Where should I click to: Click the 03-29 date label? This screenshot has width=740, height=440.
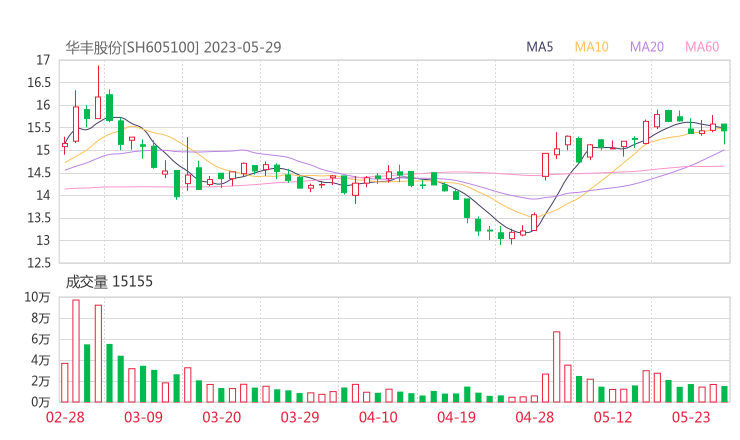[x=300, y=417]
